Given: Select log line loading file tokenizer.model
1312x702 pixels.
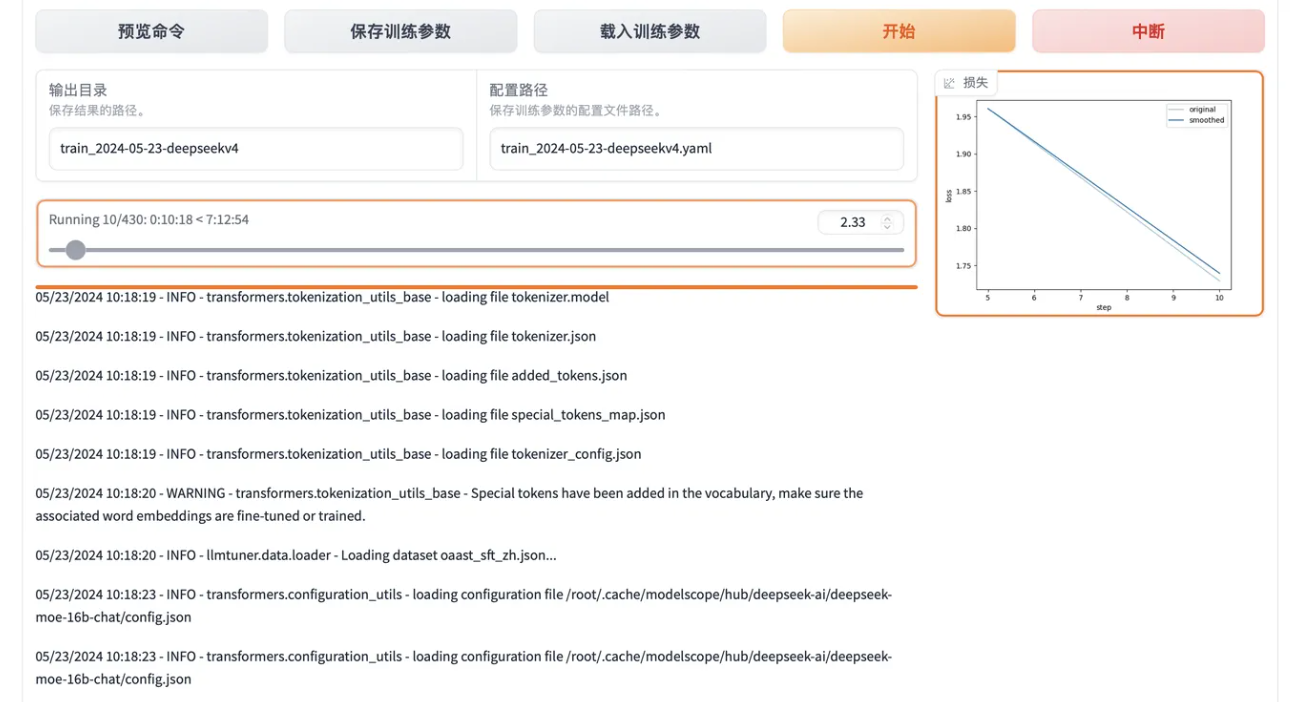Looking at the screenshot, I should pyautogui.click(x=322, y=297).
